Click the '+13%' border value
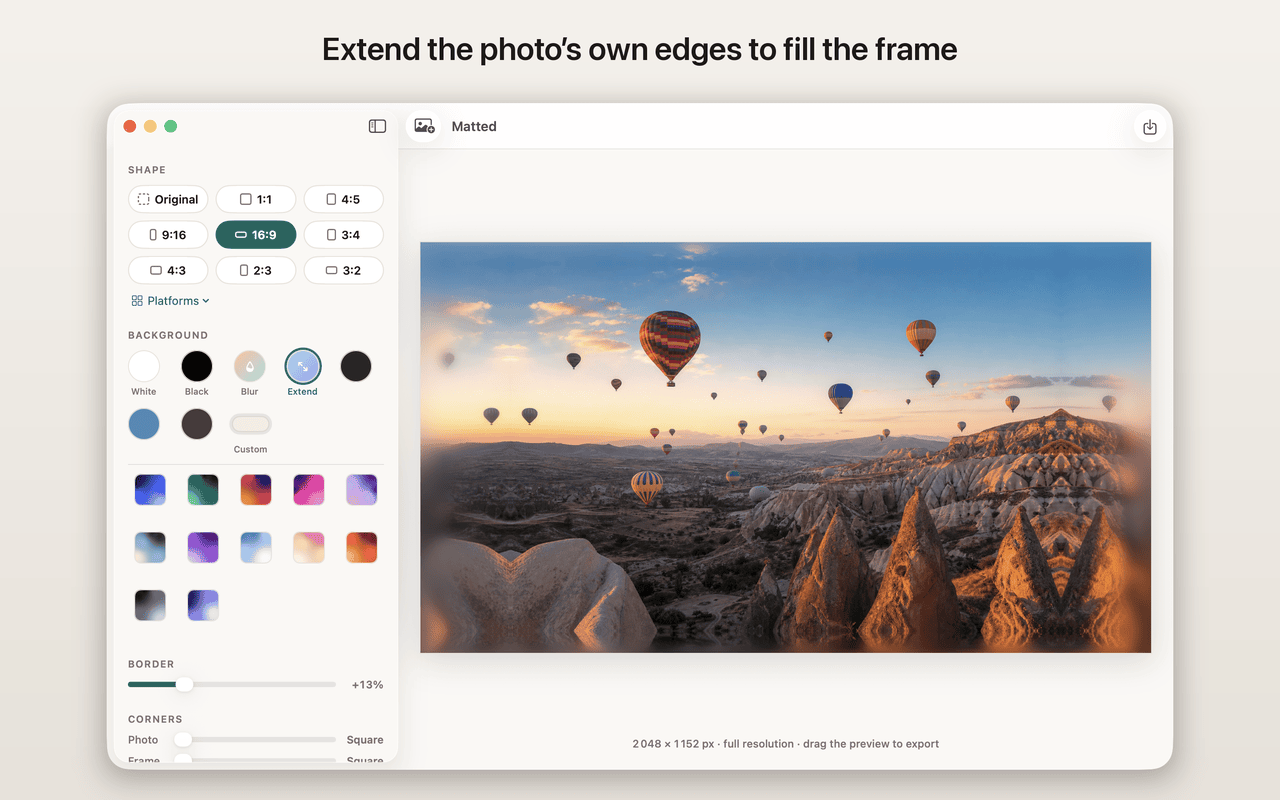The width and height of the screenshot is (1280, 800). [367, 685]
